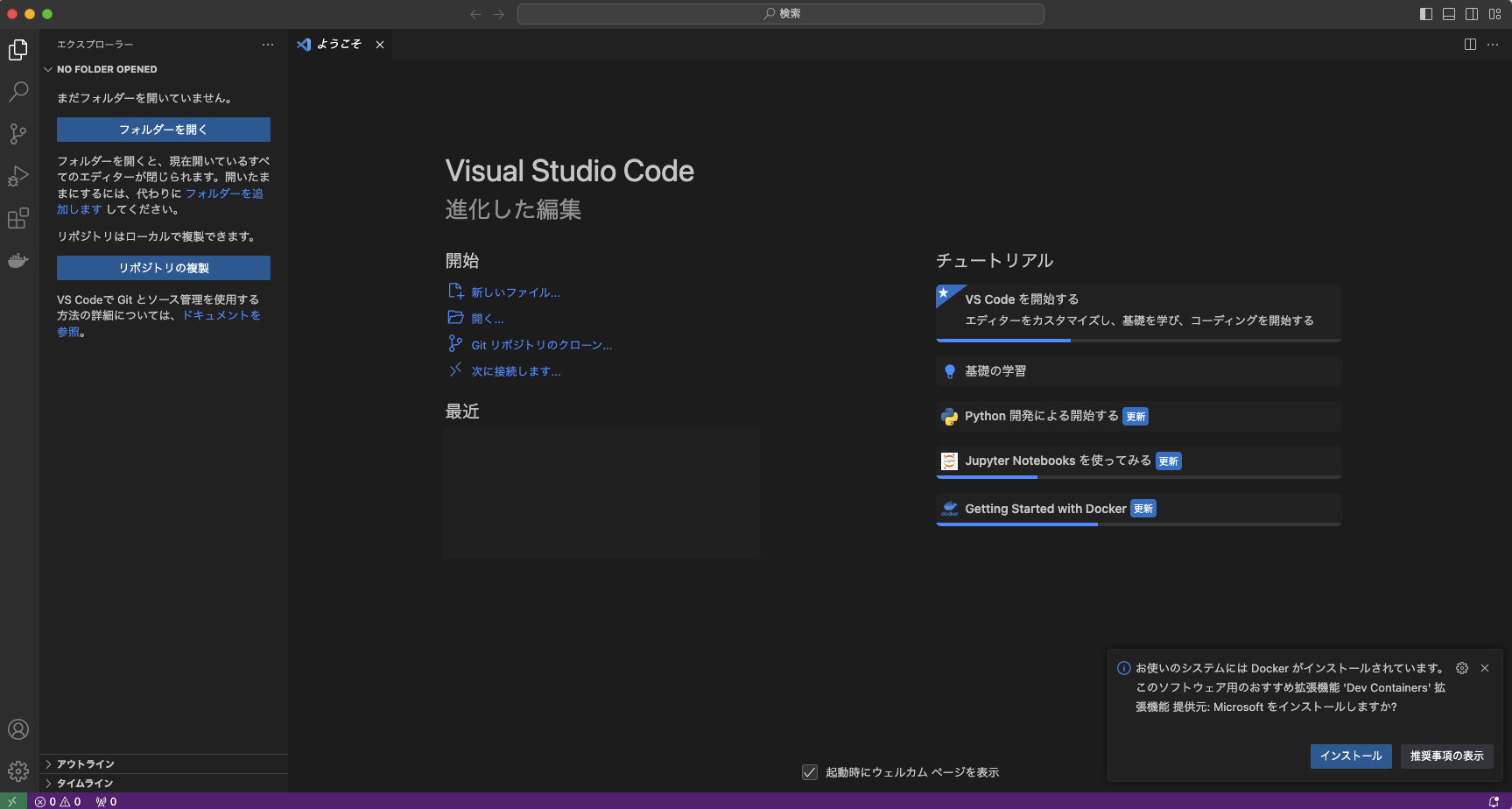Open 新しいファイル from the start list

coord(515,292)
